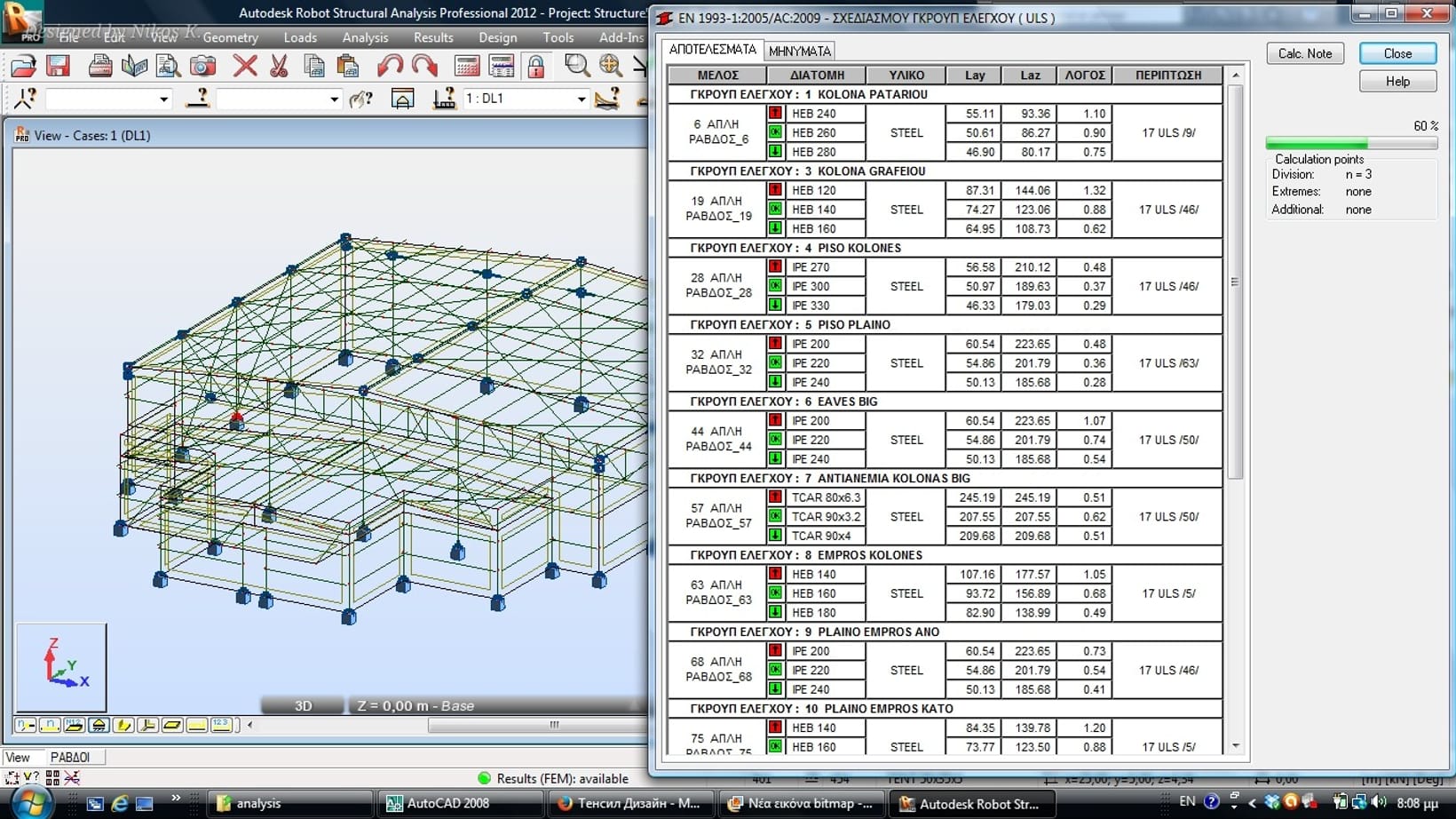The height and width of the screenshot is (819, 1456).
Task: Click the padlock results lock icon
Action: (536, 66)
